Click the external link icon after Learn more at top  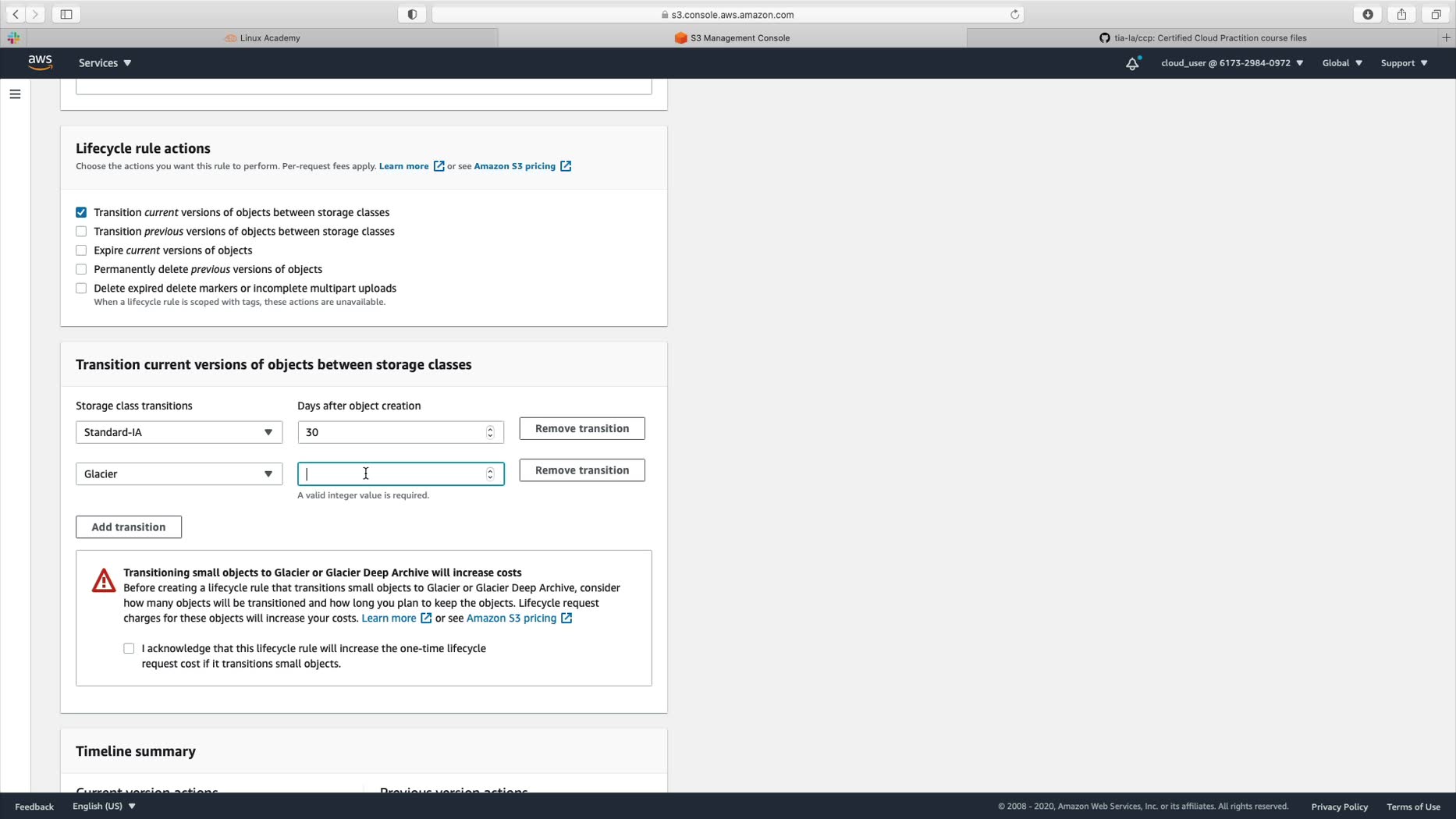(x=439, y=166)
